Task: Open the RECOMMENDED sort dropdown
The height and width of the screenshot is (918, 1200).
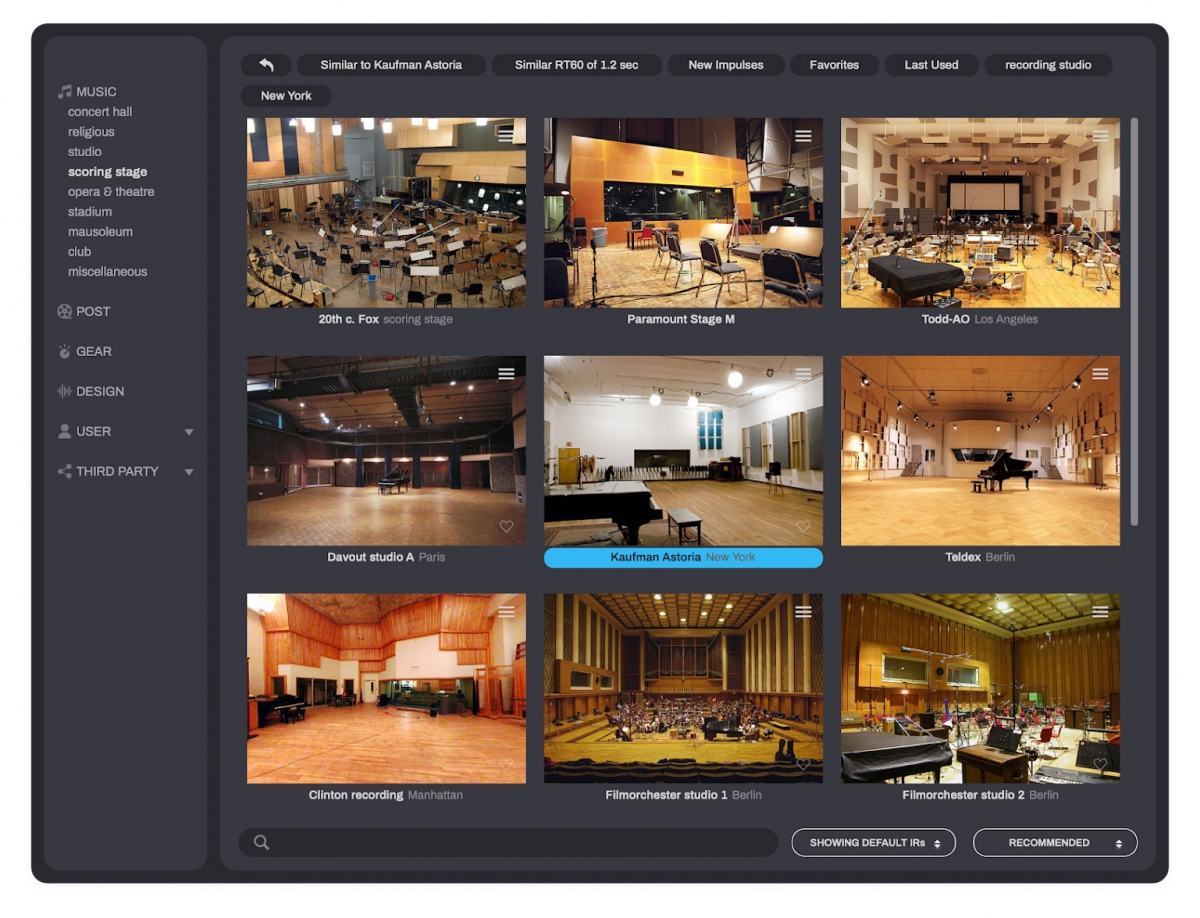Action: coord(1055,843)
